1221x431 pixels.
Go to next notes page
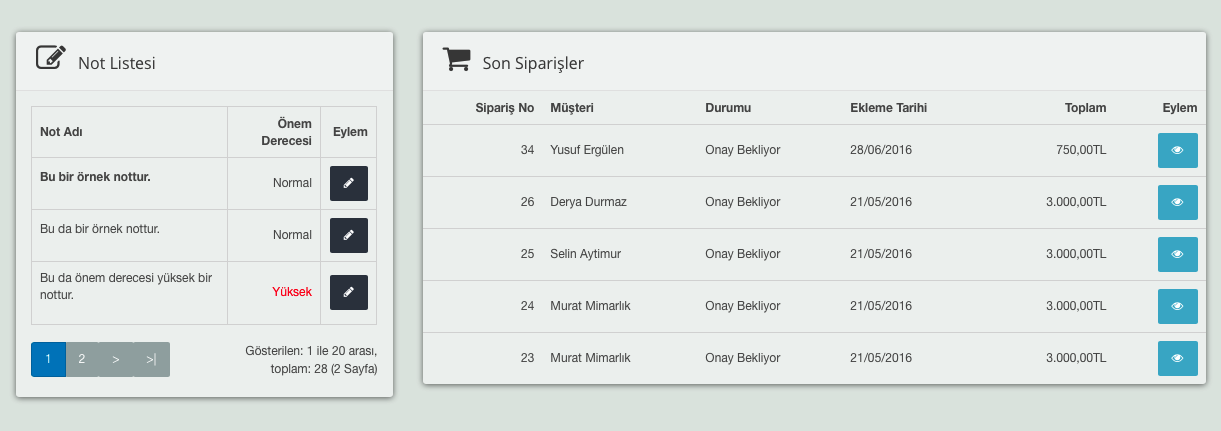click(116, 359)
